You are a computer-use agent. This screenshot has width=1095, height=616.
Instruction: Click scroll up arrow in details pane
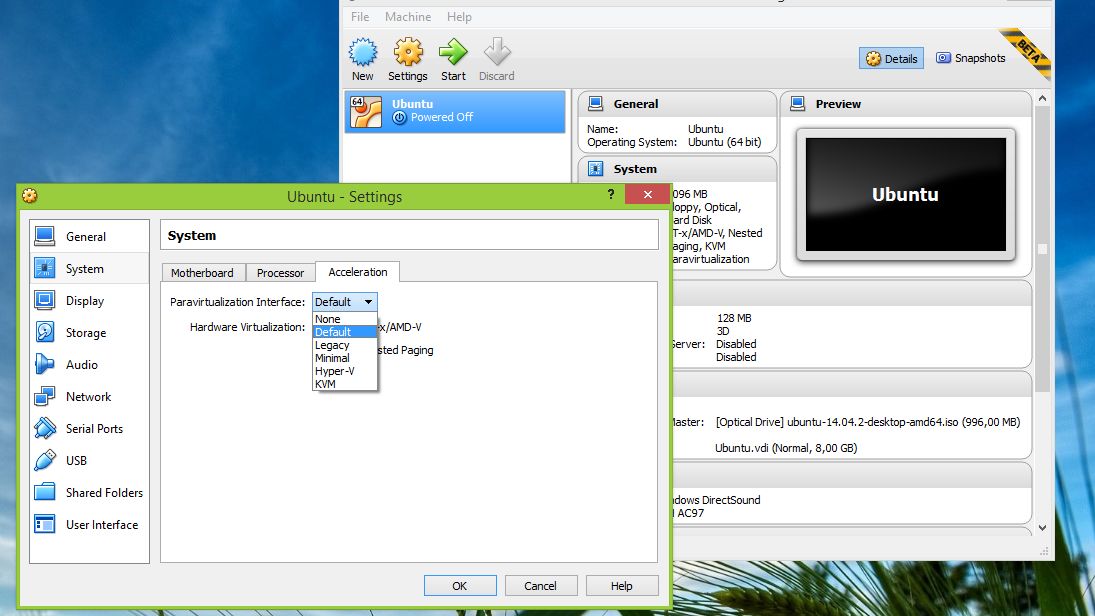[1043, 99]
